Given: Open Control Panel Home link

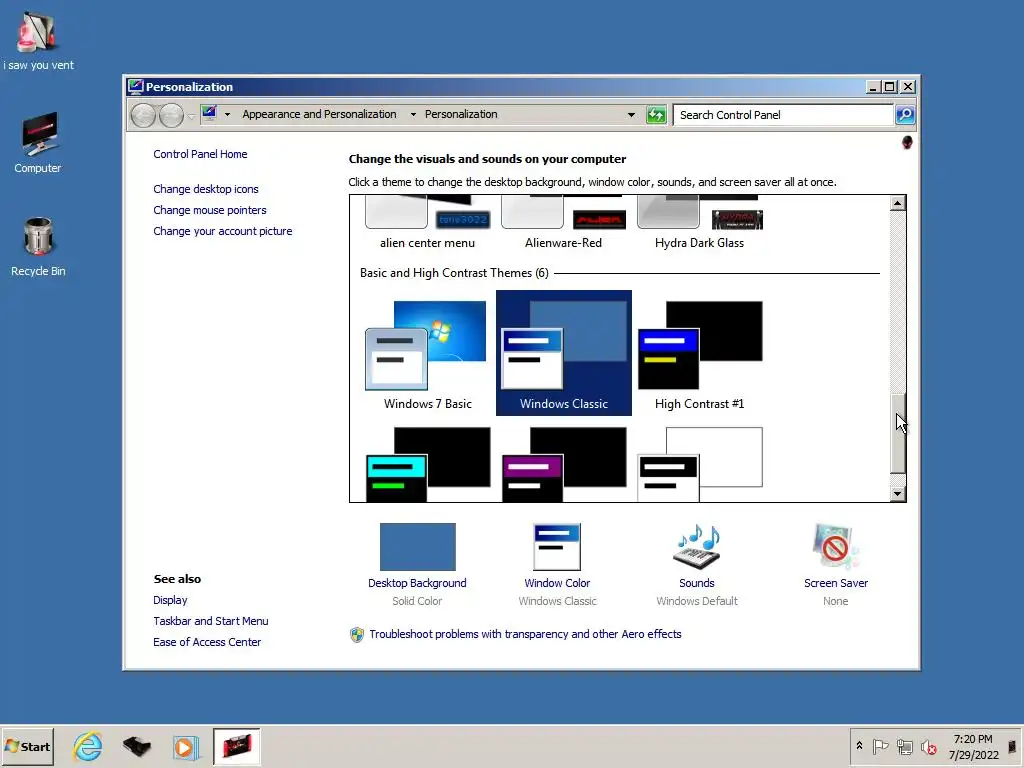Looking at the screenshot, I should tap(200, 154).
